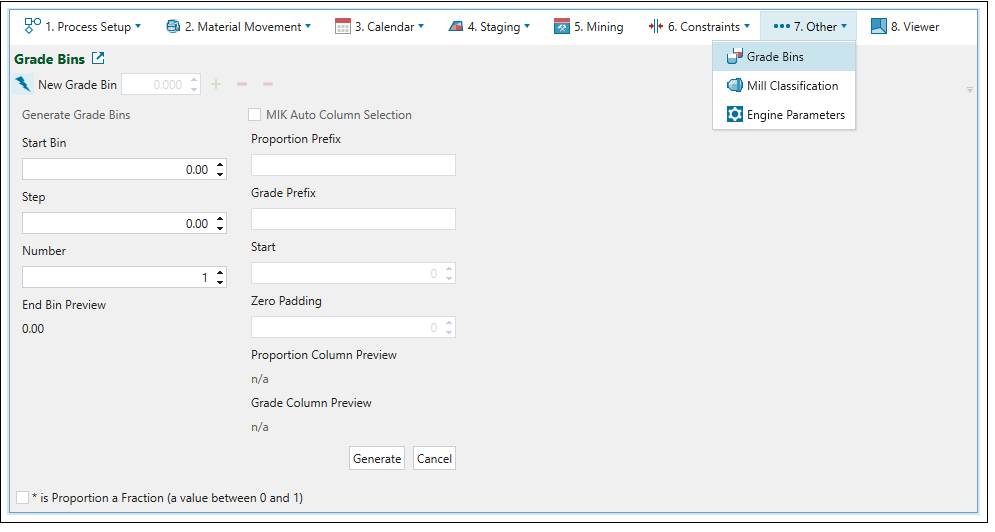
Task: Open the Calendar tab
Action: coord(379,27)
